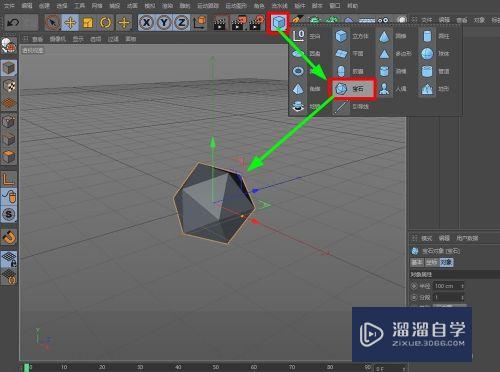
Task: Open the cube primitive objects palette
Action: (x=278, y=22)
